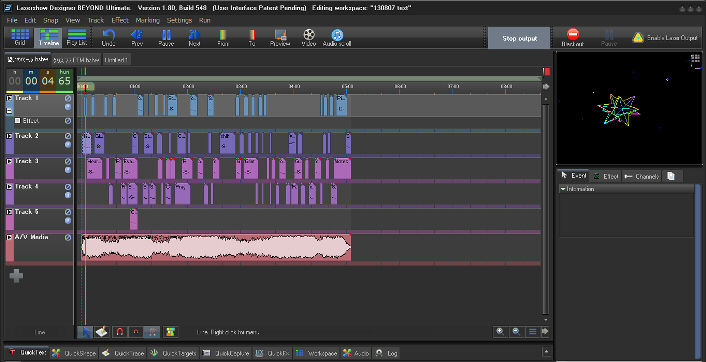Switch to the Grid view button
The height and width of the screenshot is (362, 706).
[20, 37]
